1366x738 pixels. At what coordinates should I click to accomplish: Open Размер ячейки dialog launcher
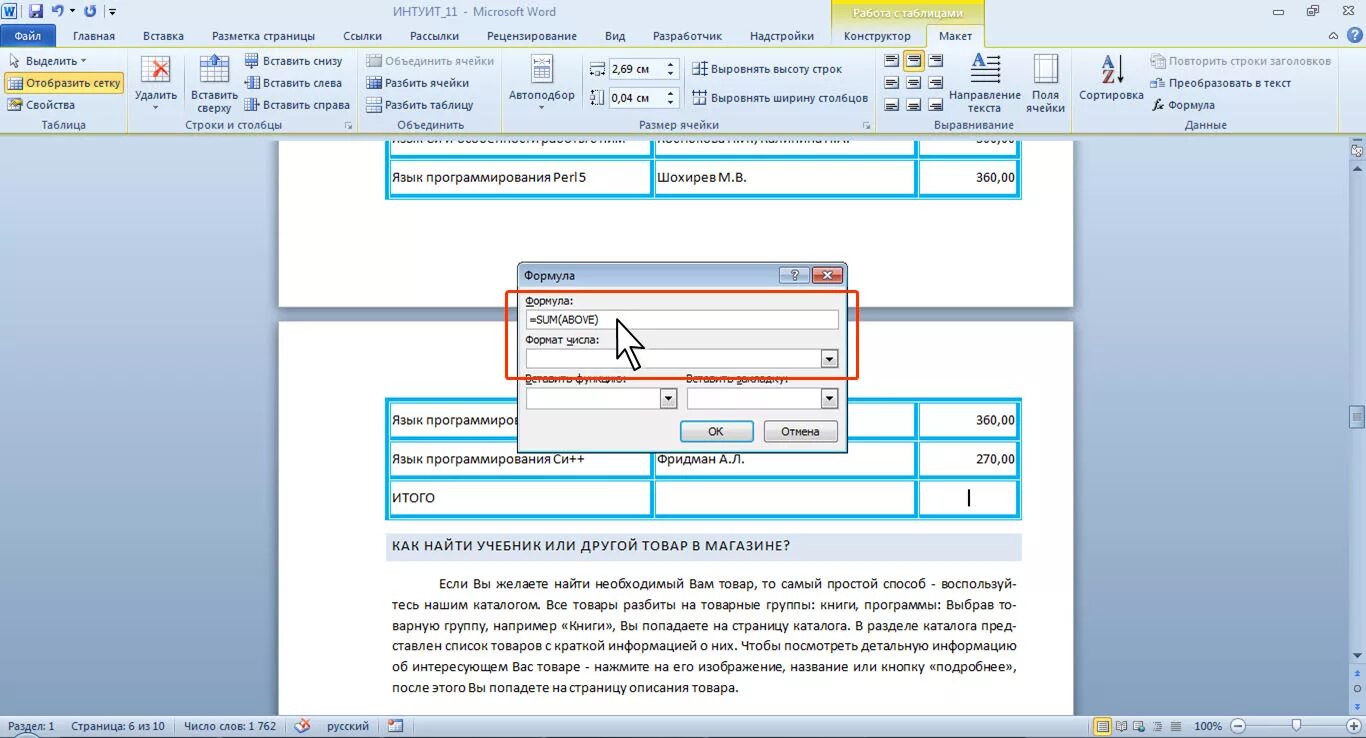(x=866, y=126)
